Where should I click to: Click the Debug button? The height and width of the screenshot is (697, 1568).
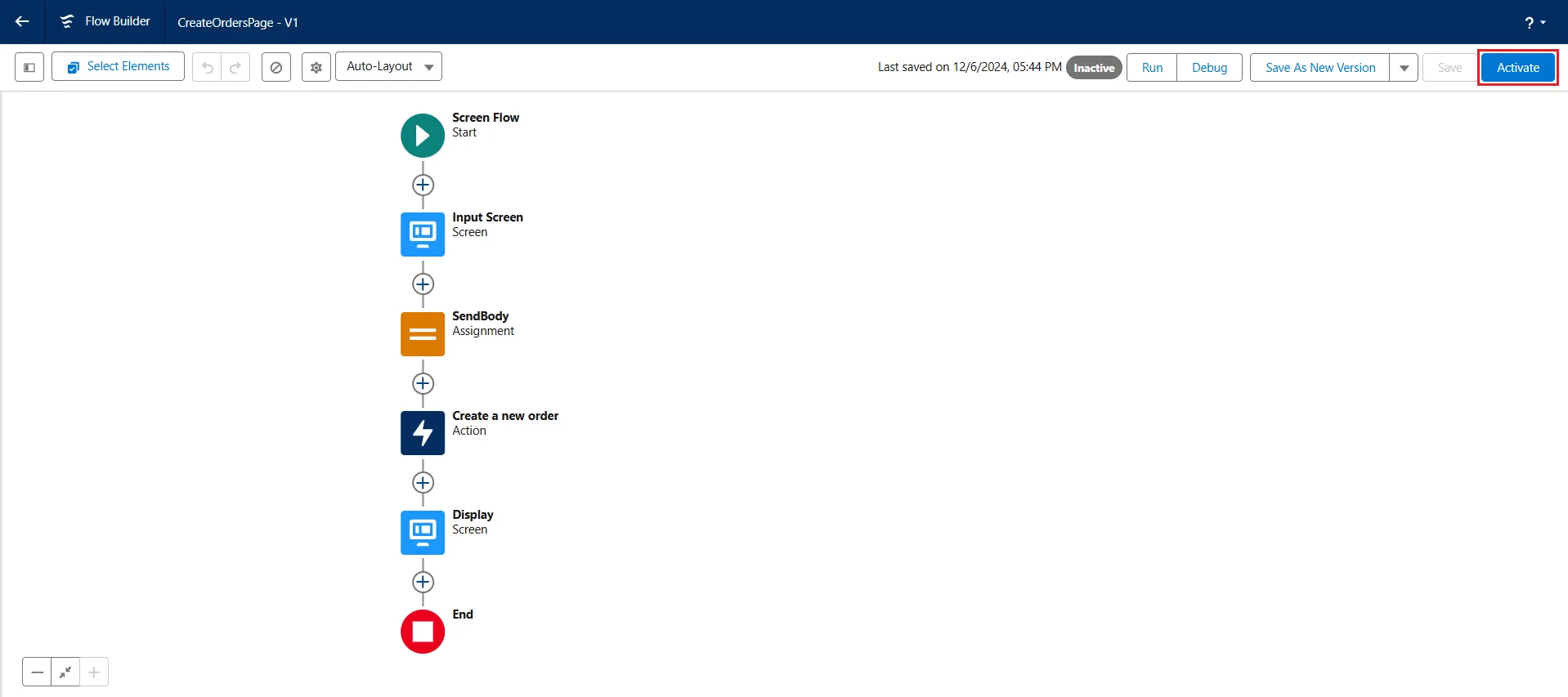coord(1209,68)
